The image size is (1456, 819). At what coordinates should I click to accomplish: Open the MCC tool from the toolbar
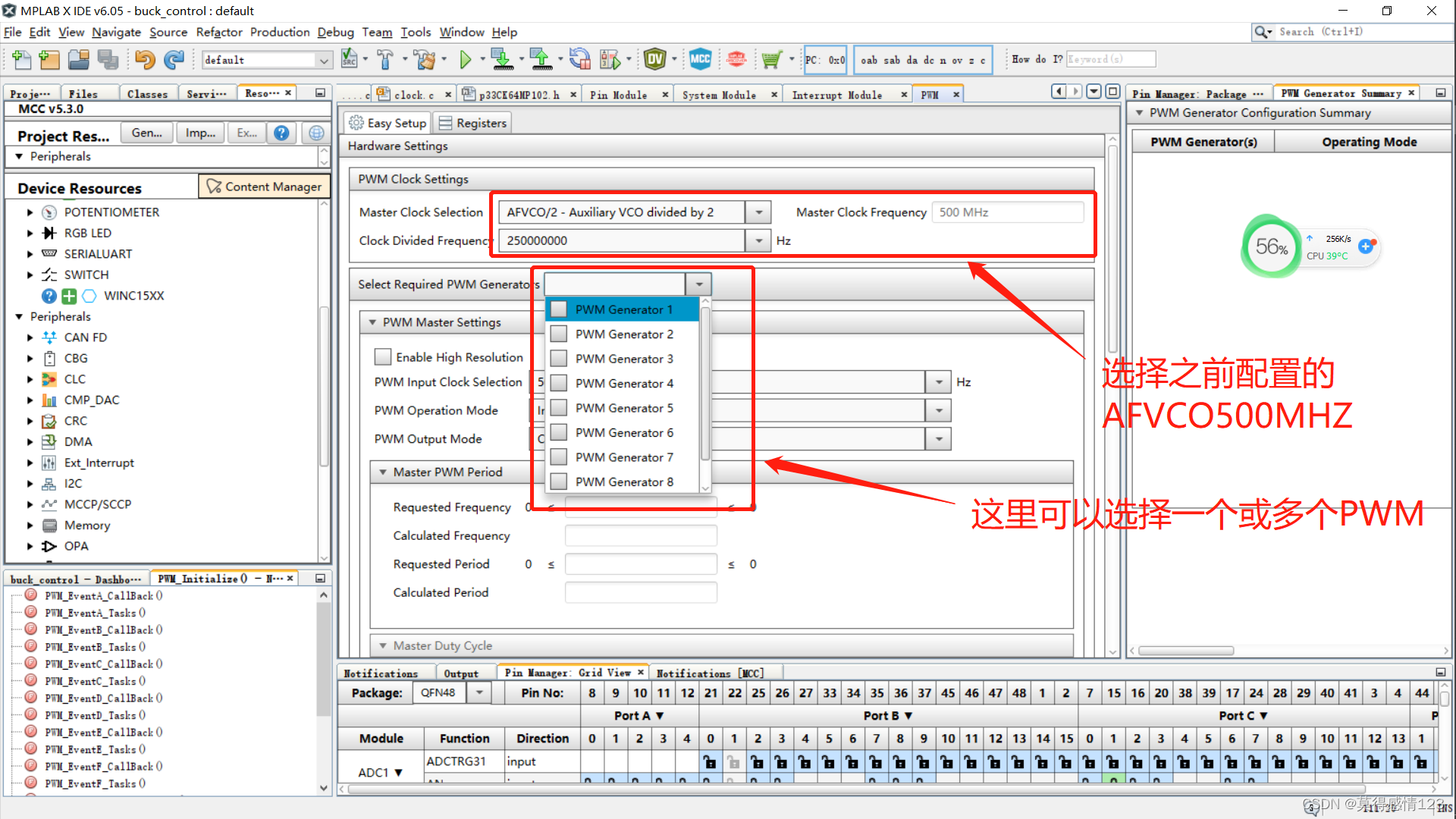(701, 58)
